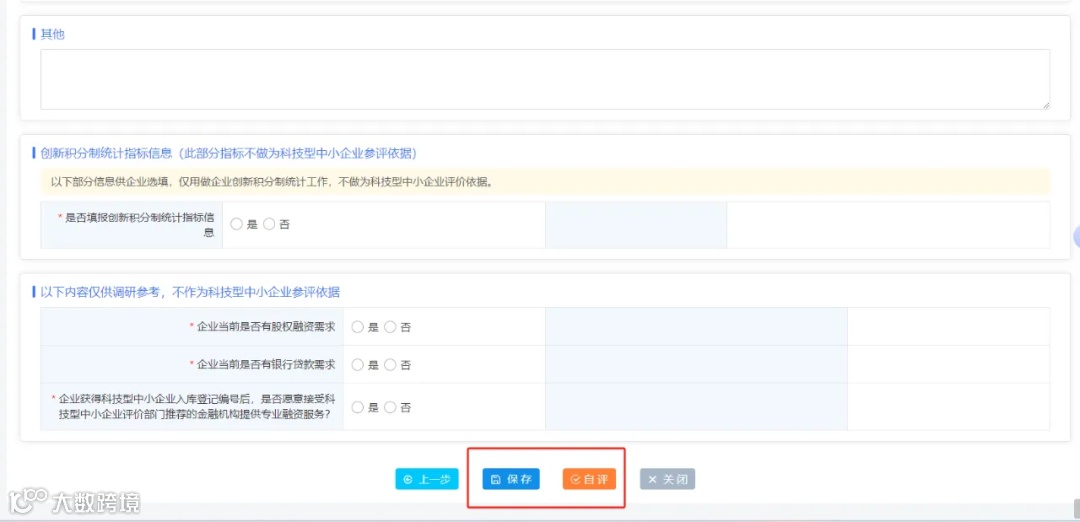Select 否 for 金融机构提供专业融资服务 question
Screen dimensions: 1080x522
[x=390, y=407]
